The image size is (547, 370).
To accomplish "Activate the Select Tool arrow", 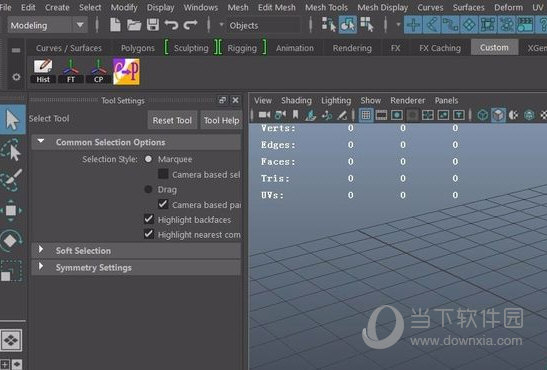I will [x=13, y=120].
